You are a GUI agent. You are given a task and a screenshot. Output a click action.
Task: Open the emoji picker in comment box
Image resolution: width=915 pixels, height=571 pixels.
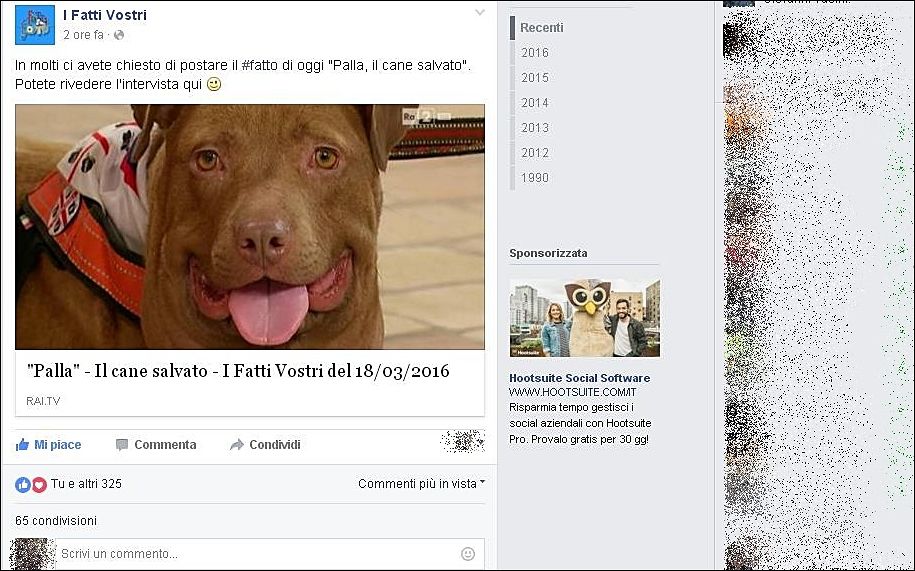point(468,553)
